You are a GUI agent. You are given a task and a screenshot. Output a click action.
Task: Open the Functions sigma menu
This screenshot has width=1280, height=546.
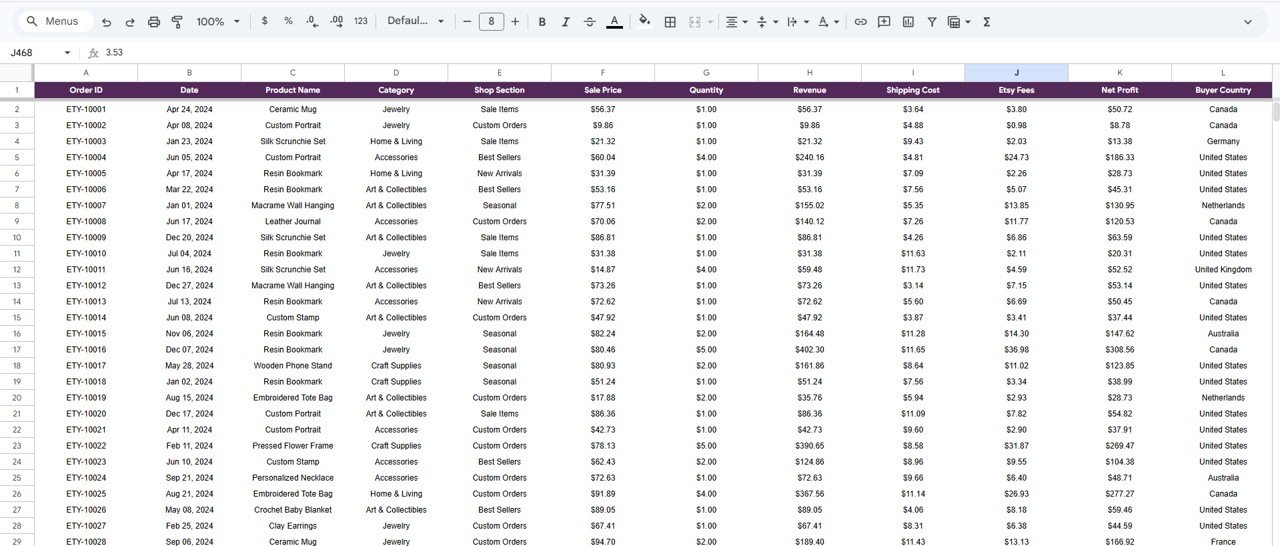click(986, 21)
